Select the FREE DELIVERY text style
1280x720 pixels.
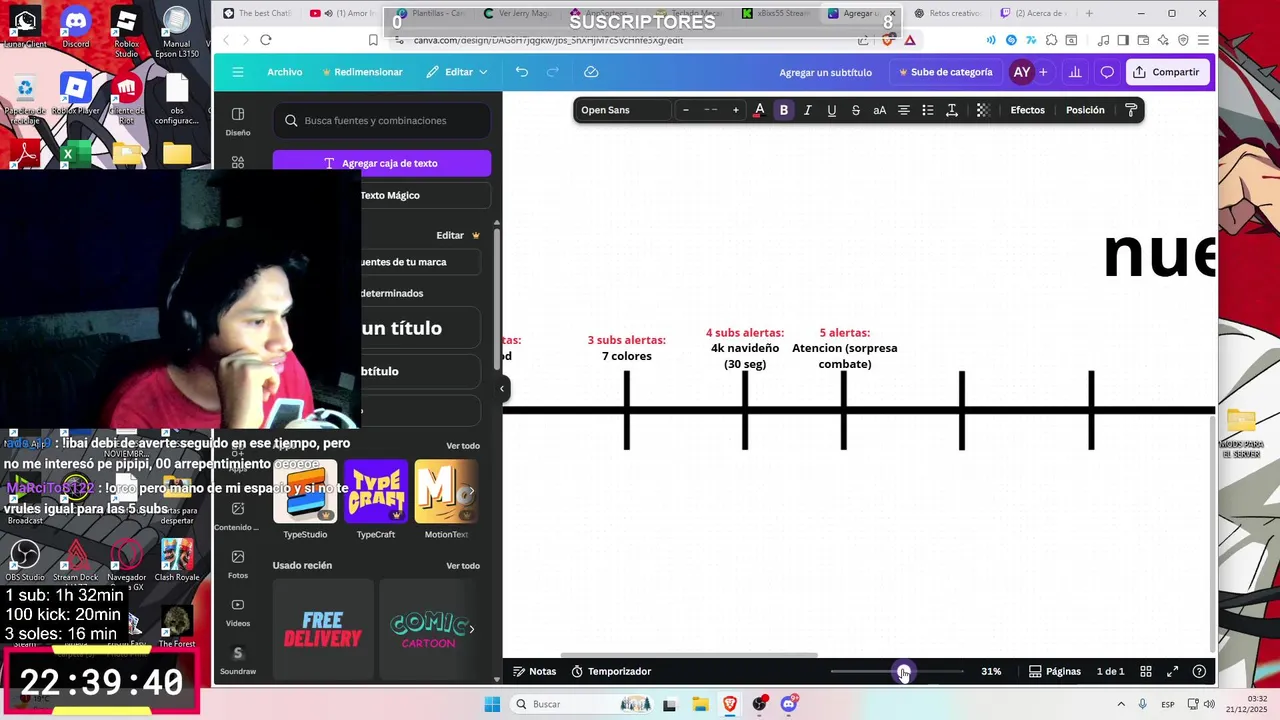(323, 630)
